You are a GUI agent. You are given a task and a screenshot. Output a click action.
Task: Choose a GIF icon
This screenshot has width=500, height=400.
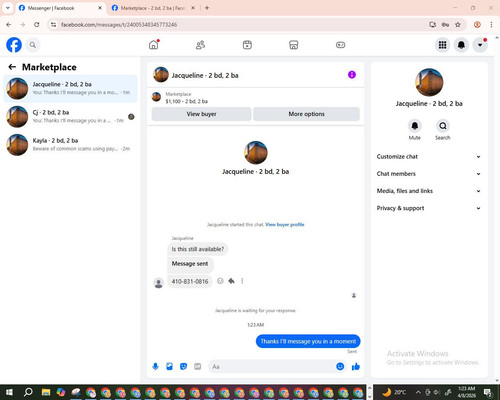pyautogui.click(x=198, y=367)
